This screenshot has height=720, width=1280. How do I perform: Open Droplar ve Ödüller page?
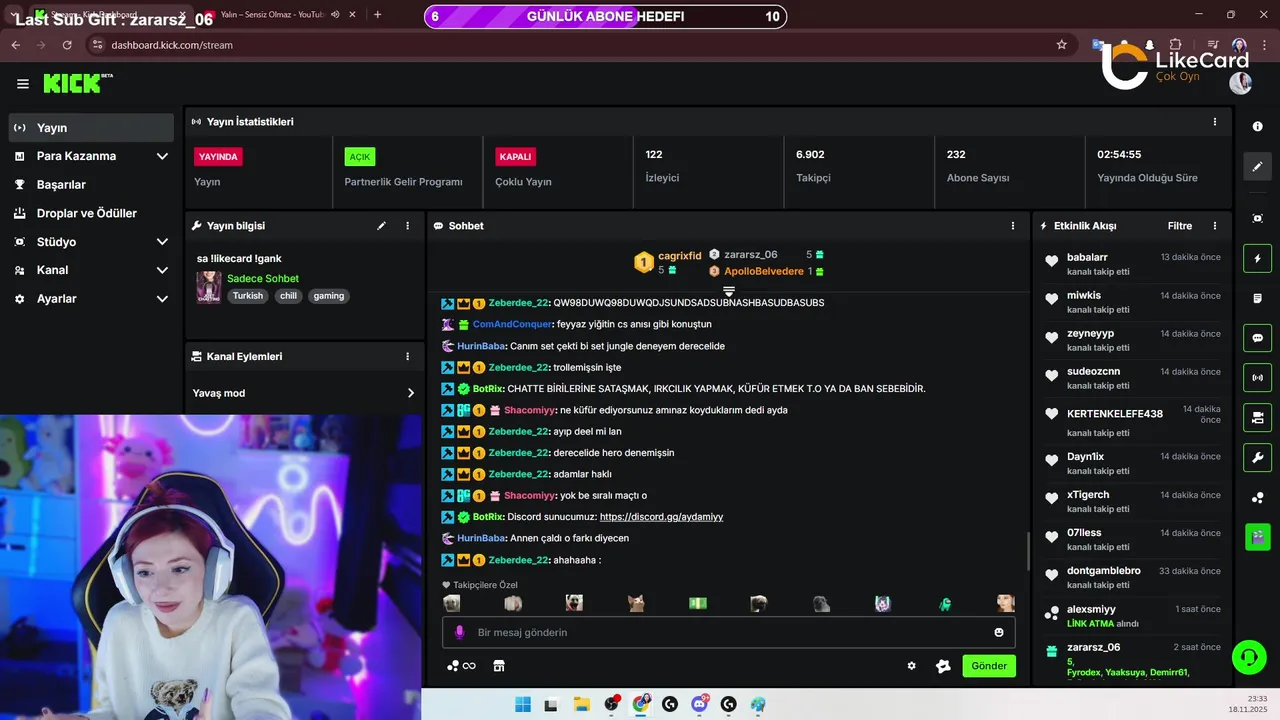click(91, 213)
